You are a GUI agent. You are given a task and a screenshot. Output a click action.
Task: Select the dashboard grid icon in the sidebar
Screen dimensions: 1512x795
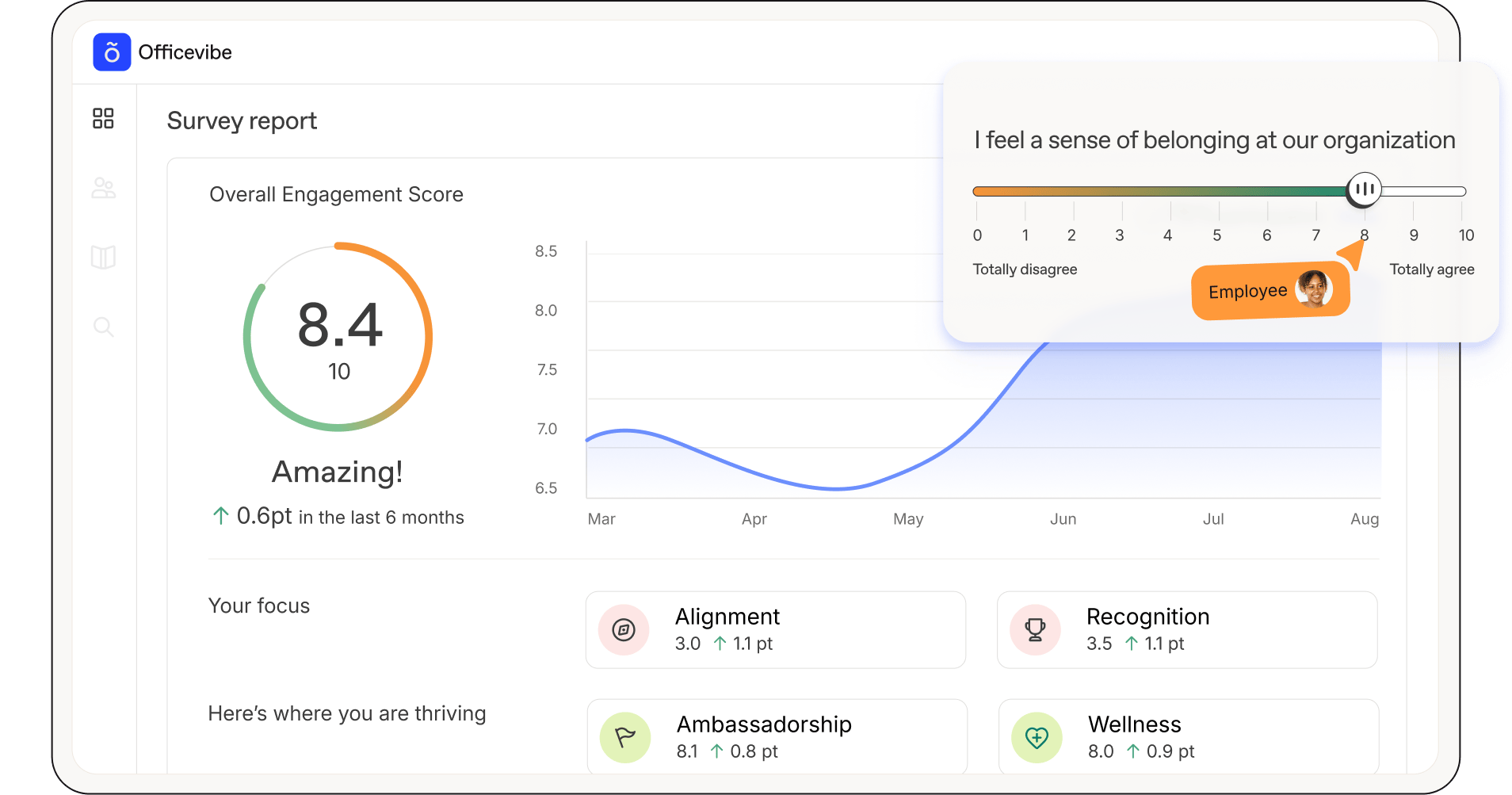click(x=104, y=118)
